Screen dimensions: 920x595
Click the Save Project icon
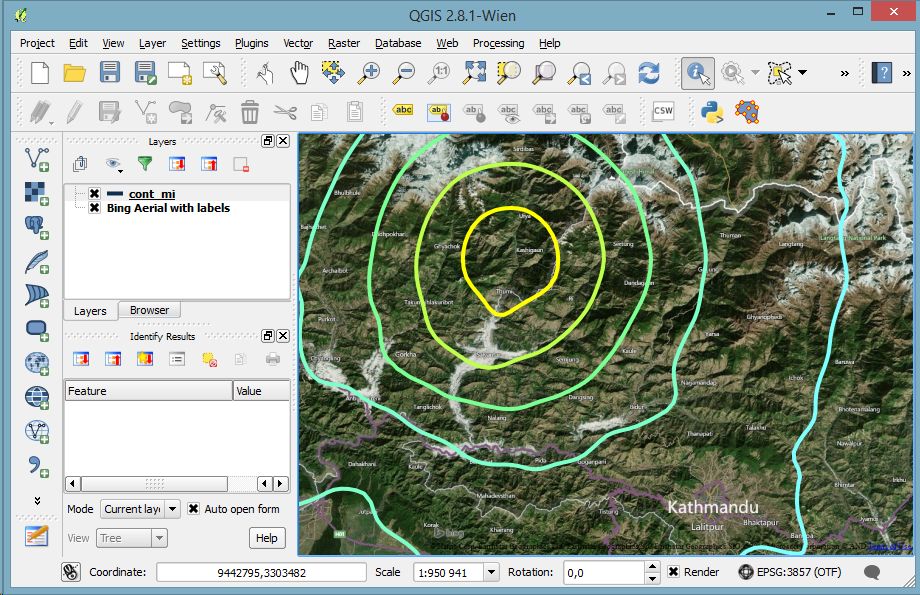[110, 73]
